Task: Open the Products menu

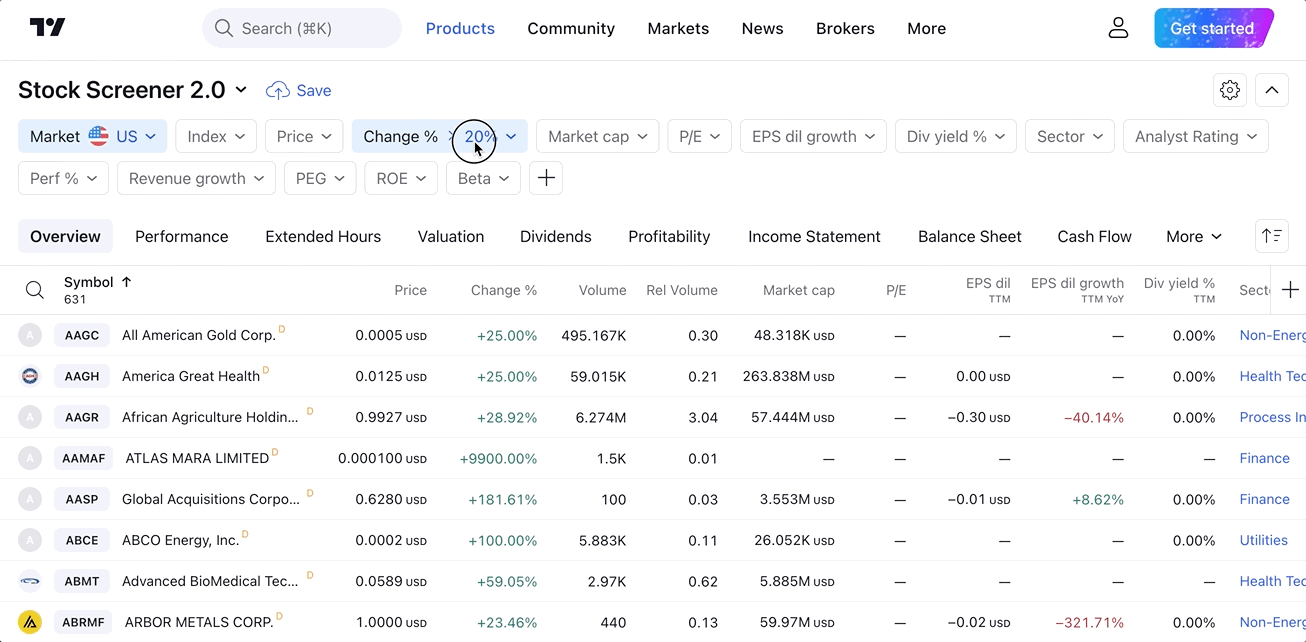Action: coord(460,28)
